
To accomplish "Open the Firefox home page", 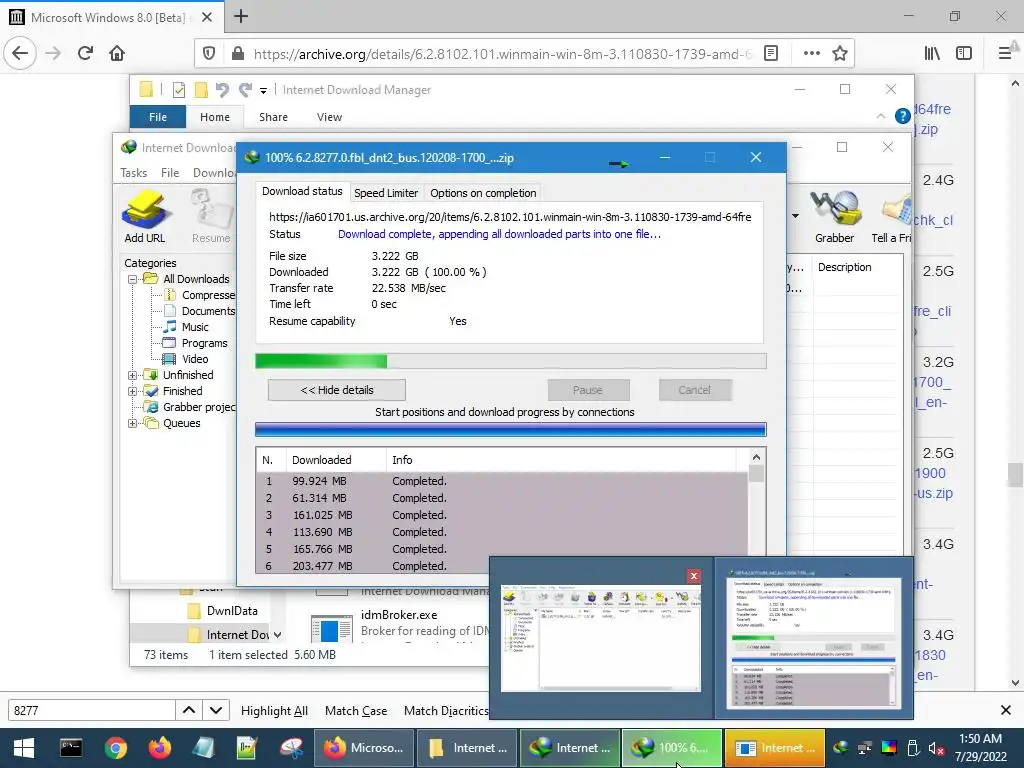I will click(117, 53).
